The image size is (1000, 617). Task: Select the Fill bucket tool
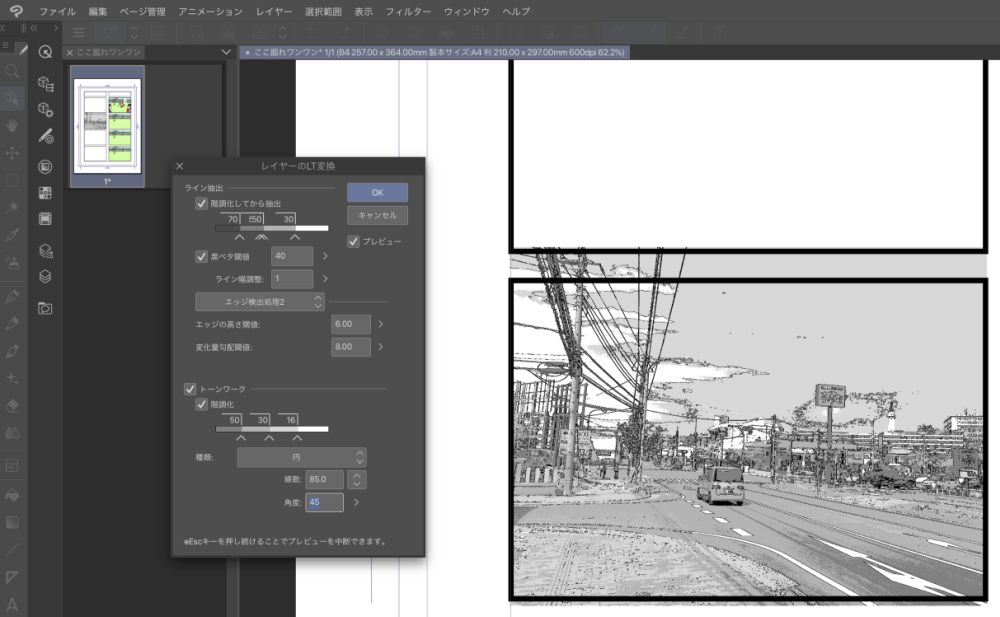(x=12, y=495)
